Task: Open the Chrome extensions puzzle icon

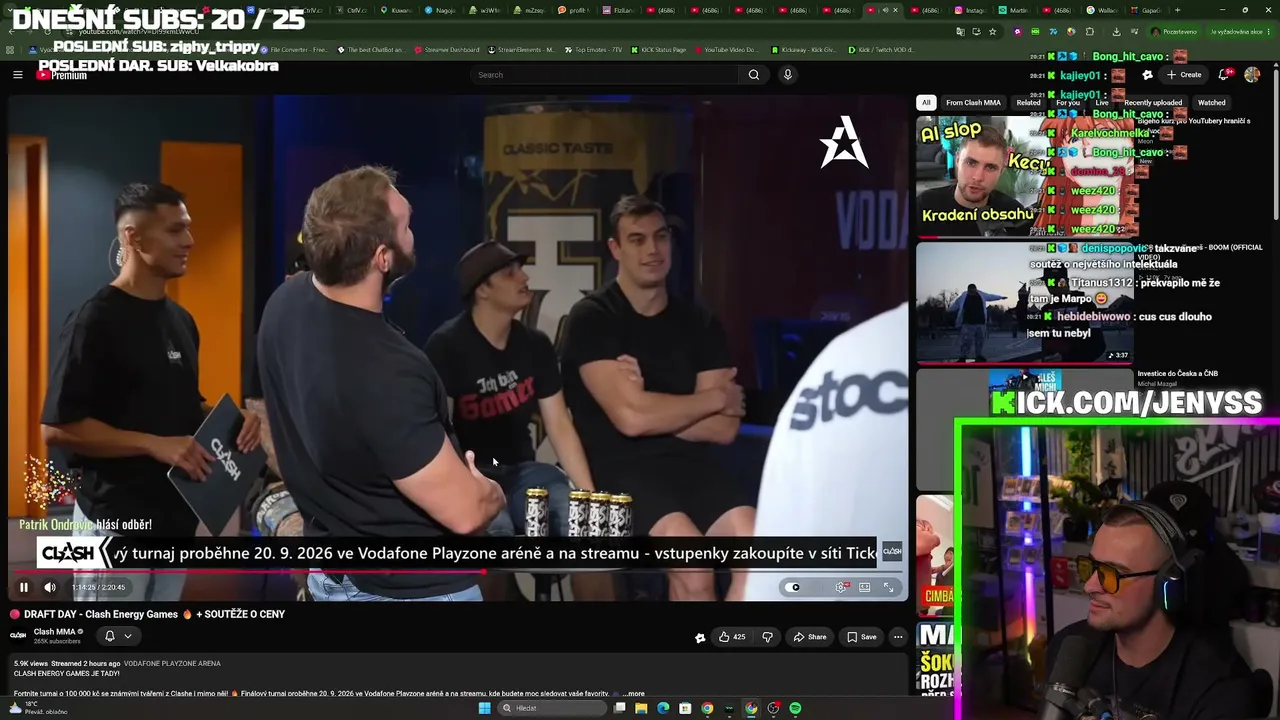Action: point(1090,31)
